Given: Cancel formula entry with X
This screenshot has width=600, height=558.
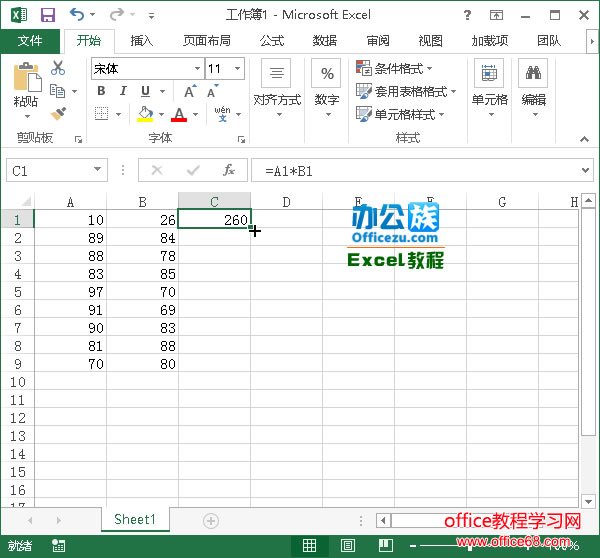Looking at the screenshot, I should click(157, 170).
